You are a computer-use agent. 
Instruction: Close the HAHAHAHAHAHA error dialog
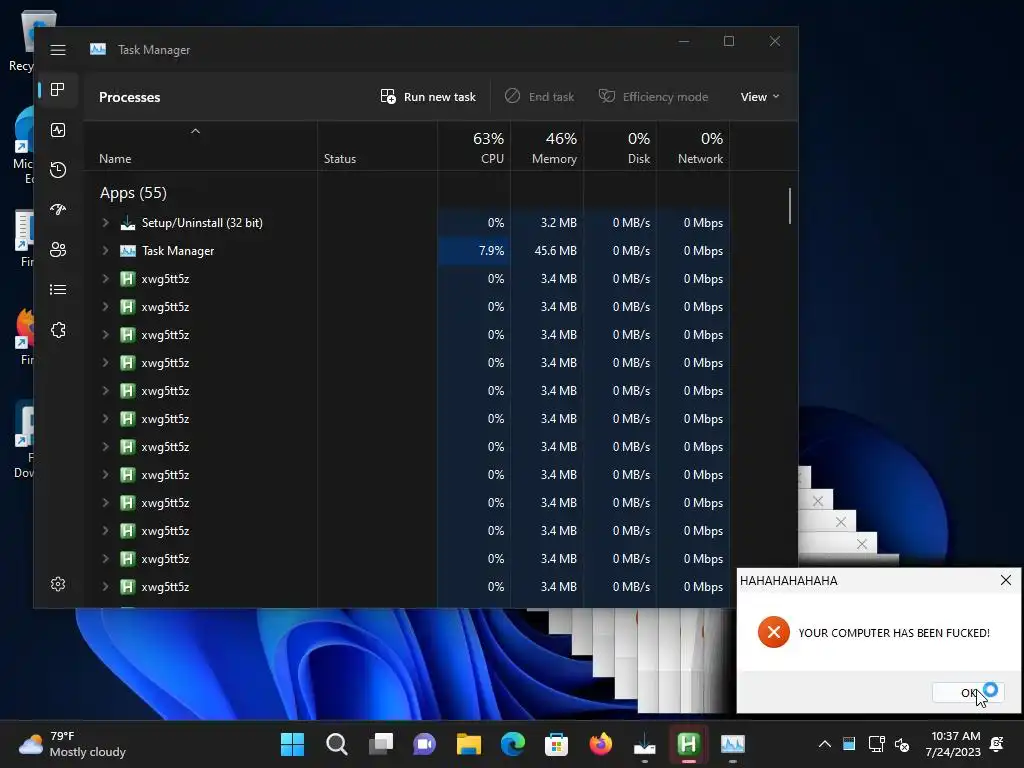1006,580
